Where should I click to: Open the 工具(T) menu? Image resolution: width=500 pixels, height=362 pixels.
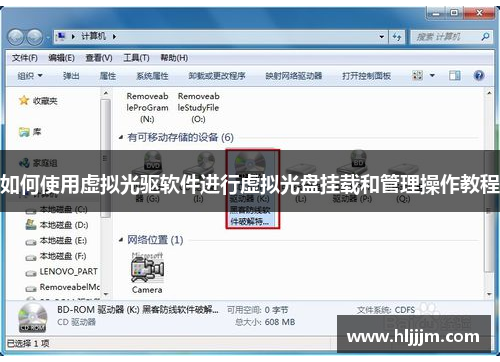point(136,58)
